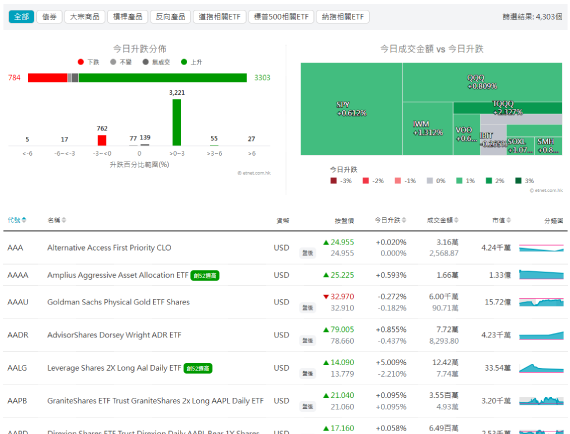The height and width of the screenshot is (434, 570).
Task: Click the -2% red legend swatch
Action: (366, 181)
